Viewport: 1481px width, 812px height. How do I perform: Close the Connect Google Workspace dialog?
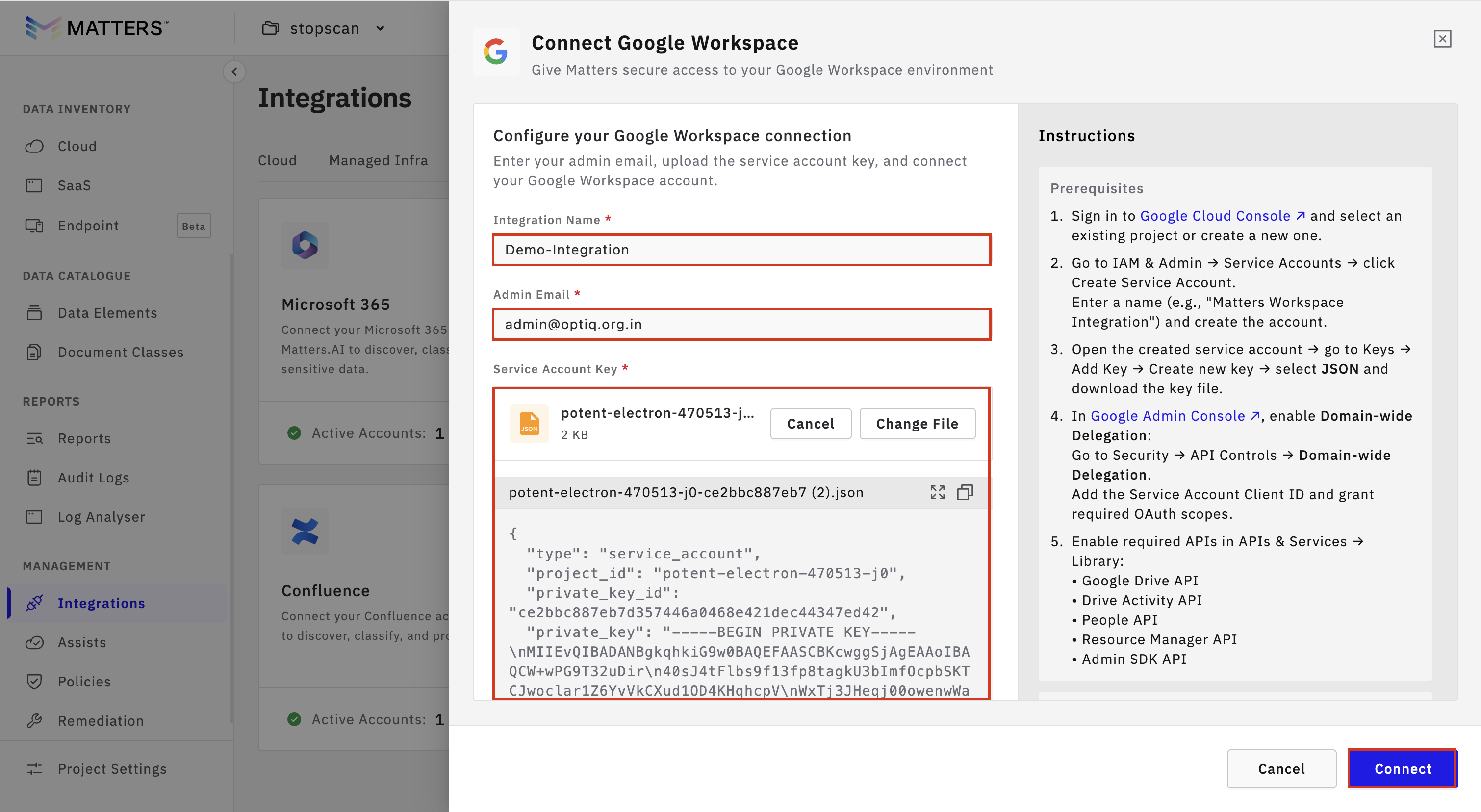click(1442, 39)
